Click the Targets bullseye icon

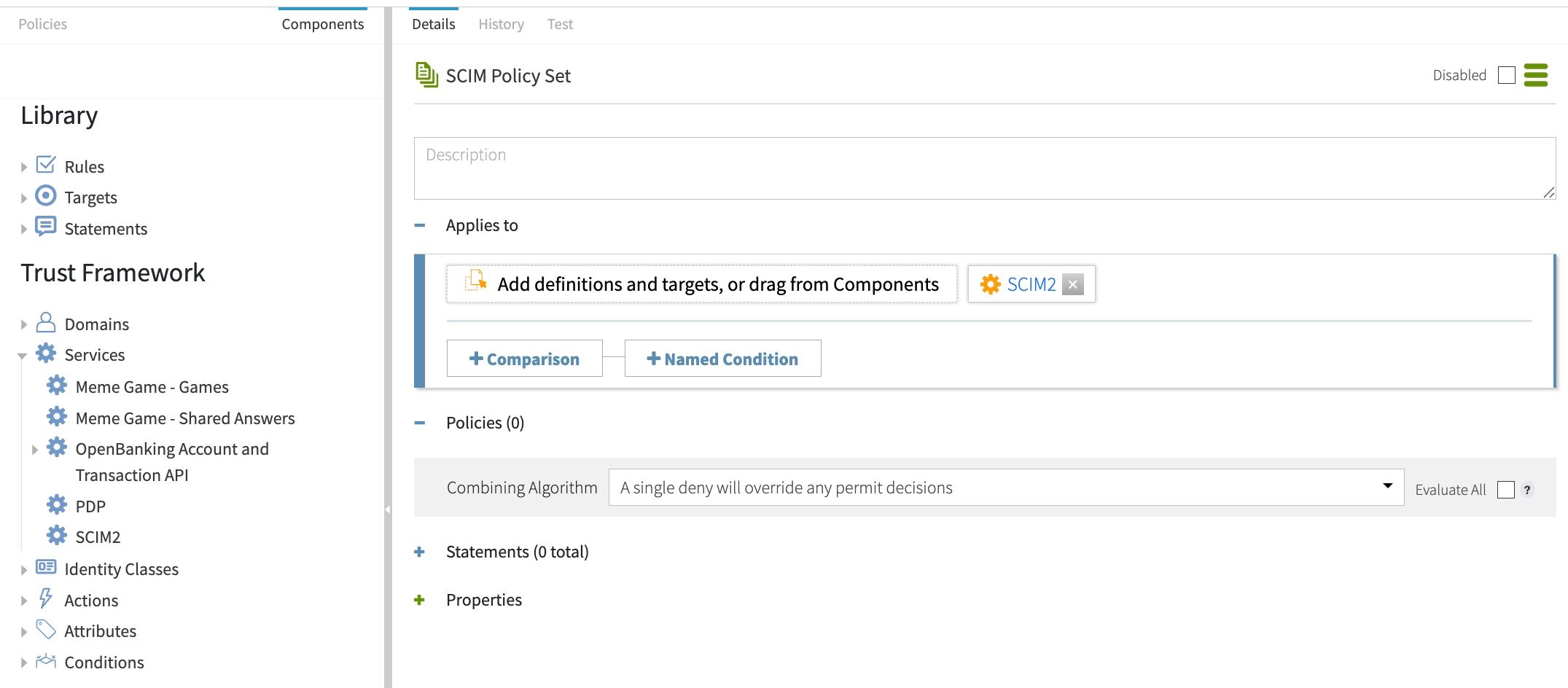(x=46, y=196)
